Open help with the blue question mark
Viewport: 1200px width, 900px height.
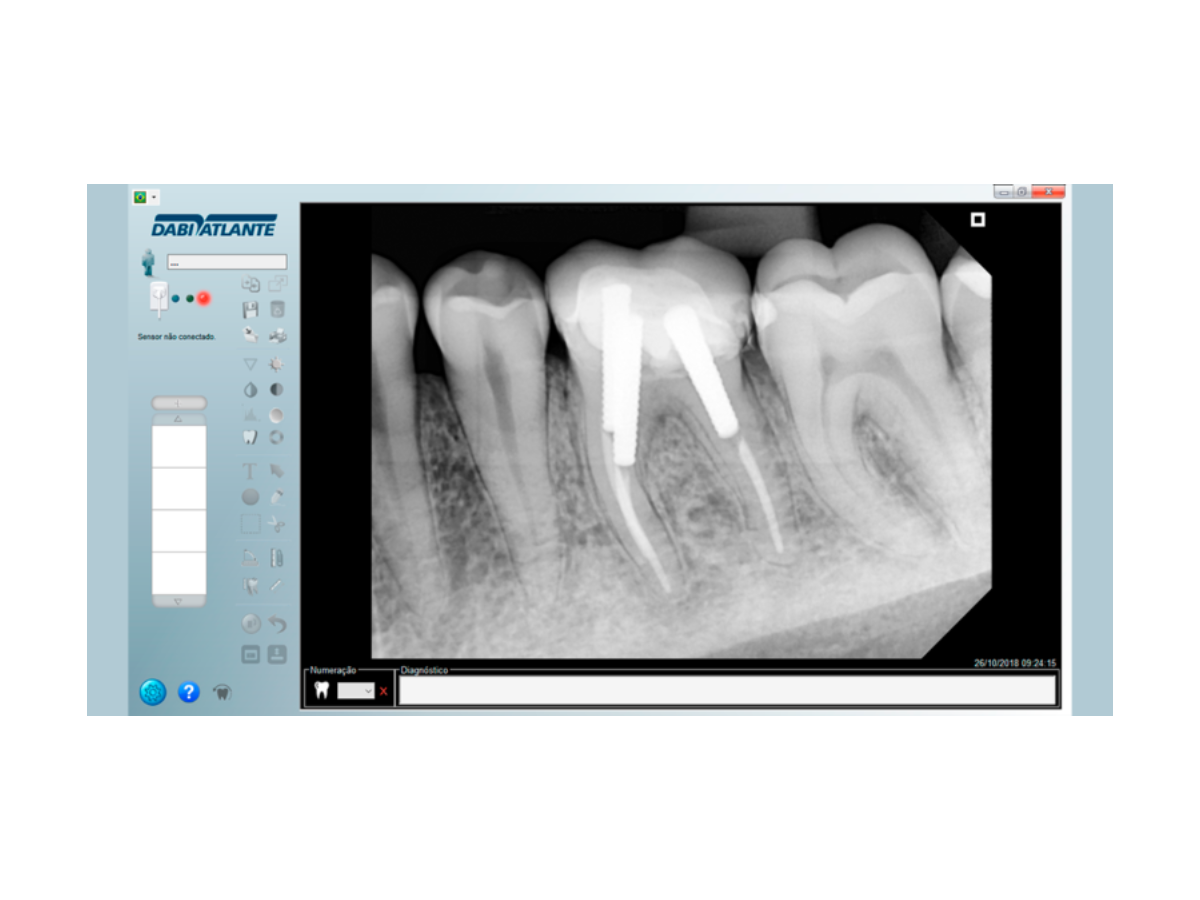pyautogui.click(x=189, y=691)
